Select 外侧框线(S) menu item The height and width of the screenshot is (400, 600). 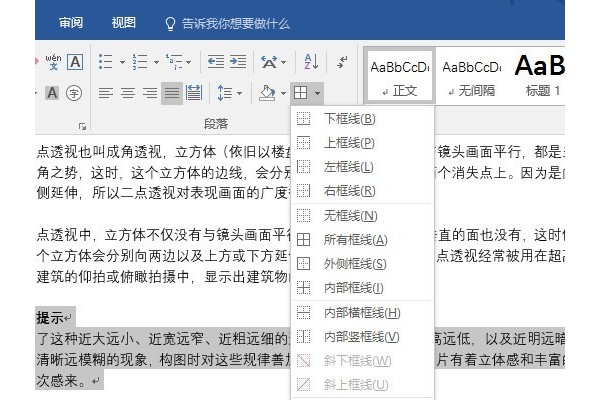pos(362,264)
